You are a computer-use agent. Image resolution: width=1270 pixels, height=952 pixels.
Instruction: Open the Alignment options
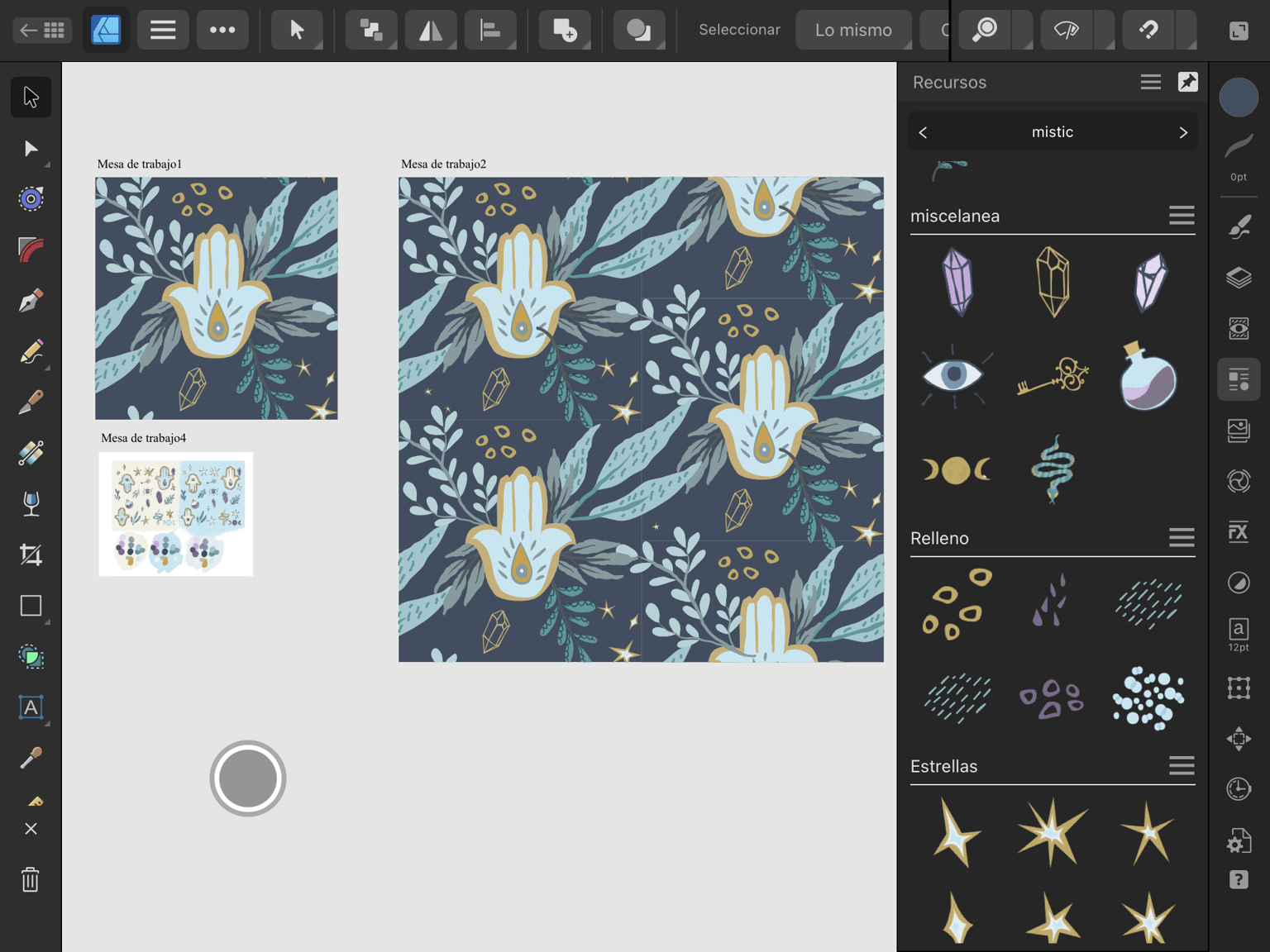point(490,31)
